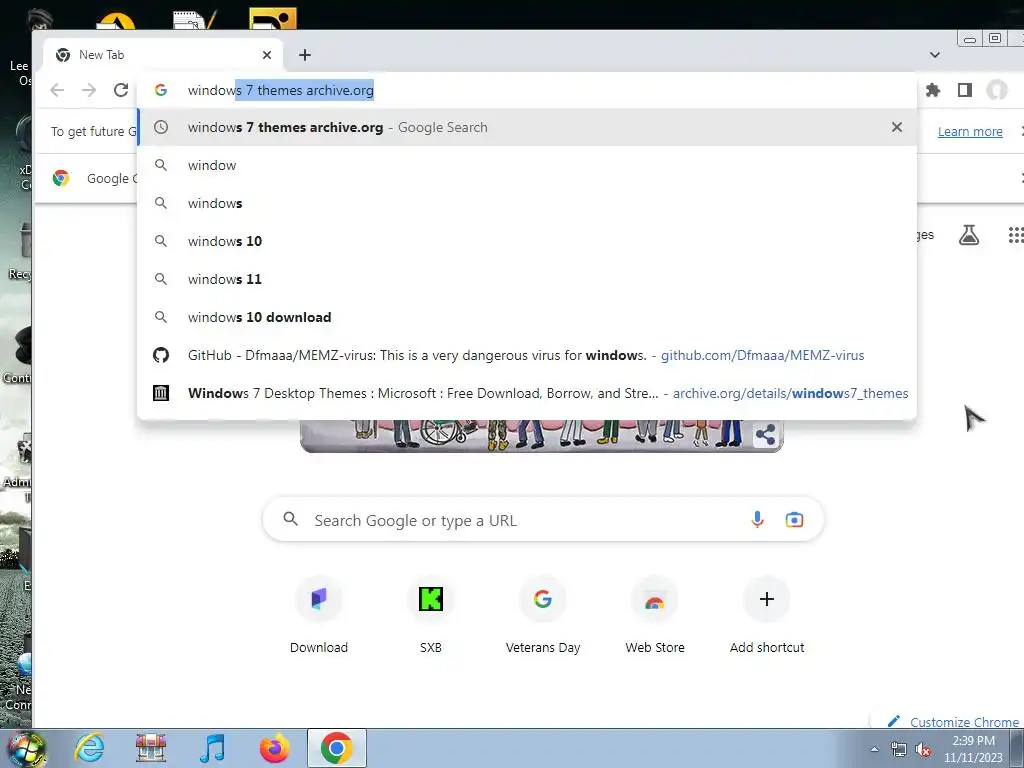Choose the 'window' search suggestion
Image resolution: width=1024 pixels, height=768 pixels.
(x=527, y=165)
